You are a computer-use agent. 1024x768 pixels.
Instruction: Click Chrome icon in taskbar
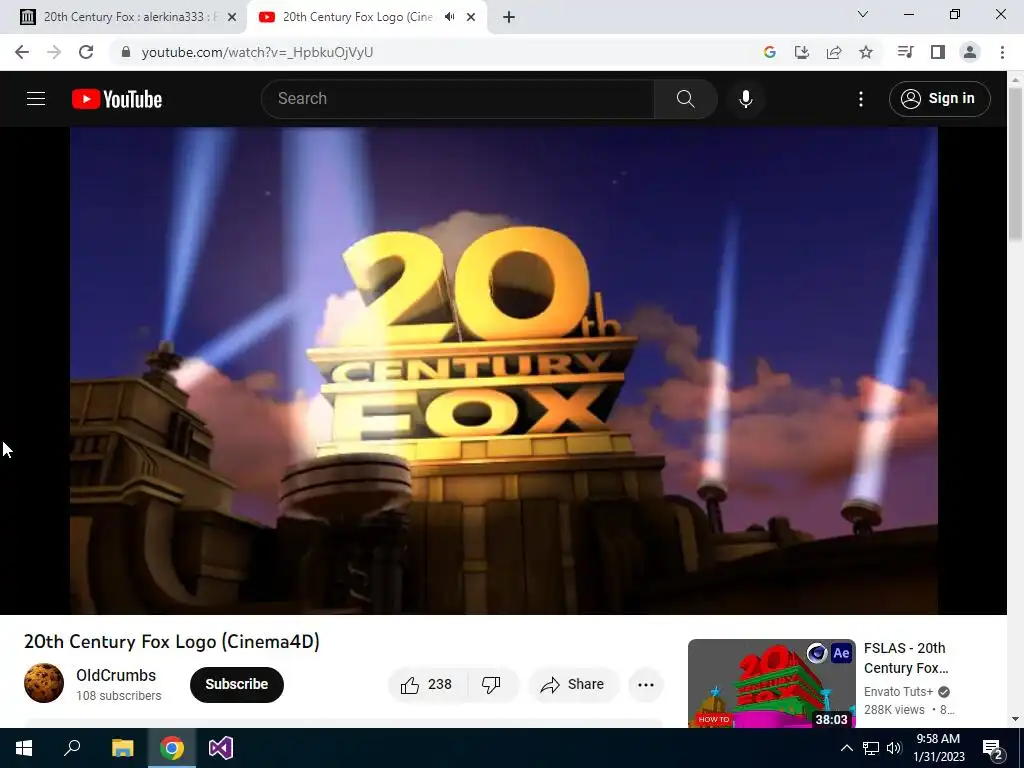point(172,748)
